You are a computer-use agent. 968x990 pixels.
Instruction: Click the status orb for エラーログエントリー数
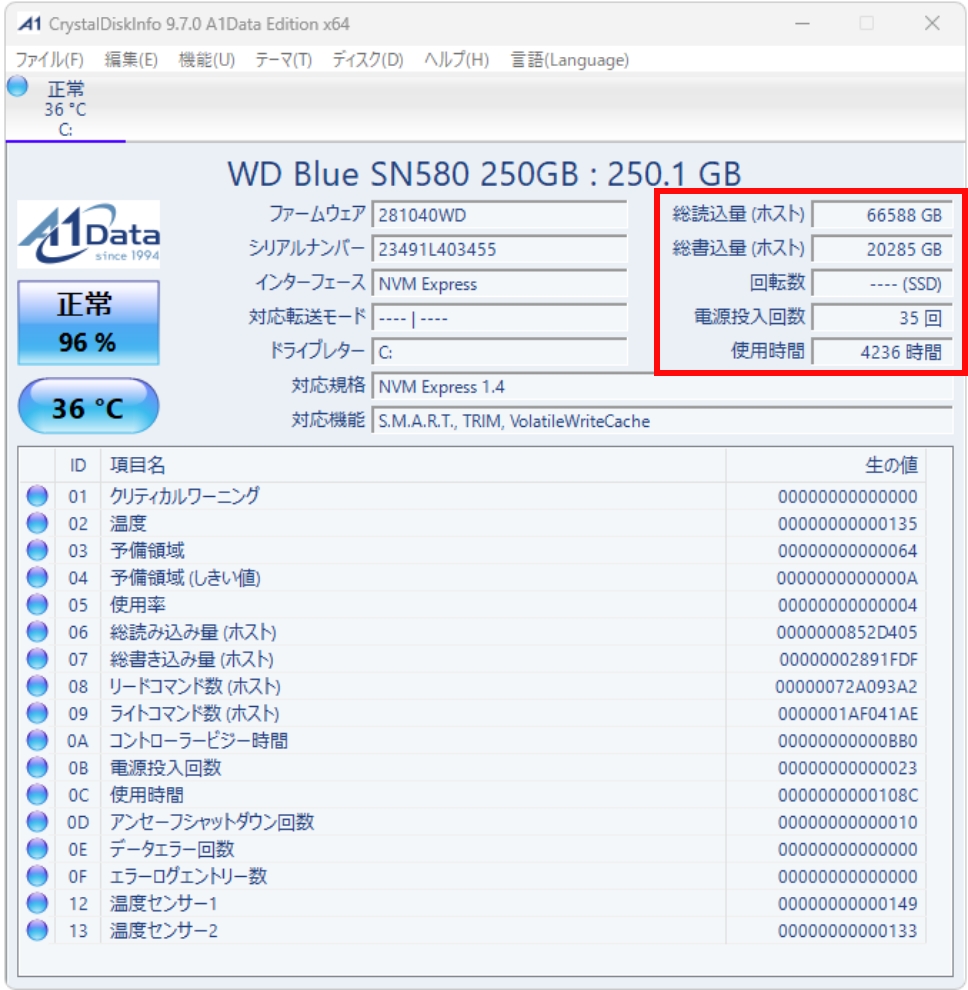(x=37, y=876)
